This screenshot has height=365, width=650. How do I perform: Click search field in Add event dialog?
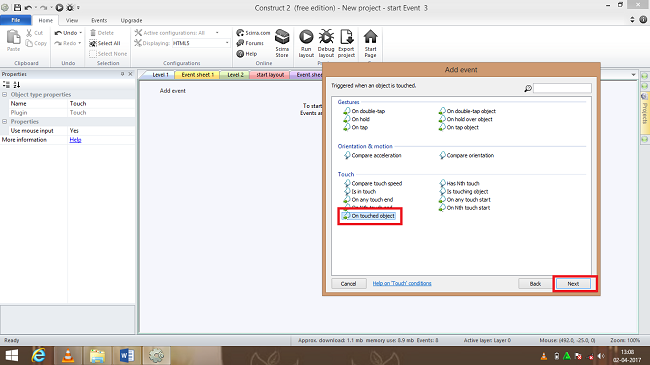pos(562,88)
